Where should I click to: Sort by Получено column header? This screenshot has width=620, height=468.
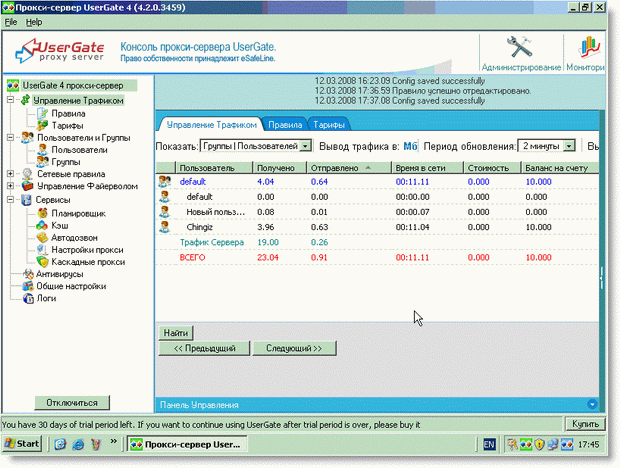coord(280,168)
